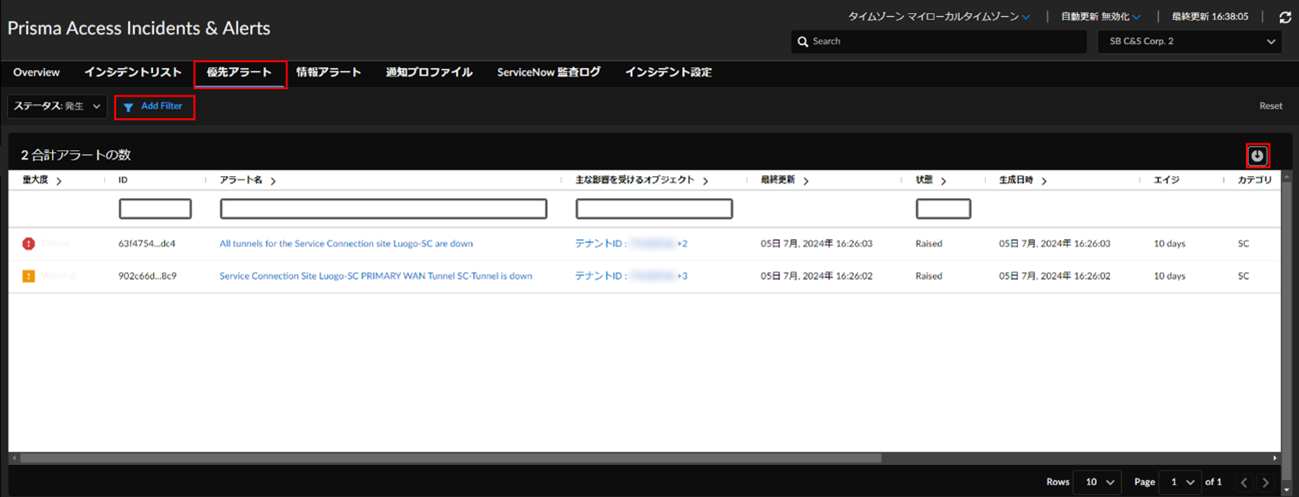Switch to the 通知プロファイル tab

pos(429,73)
